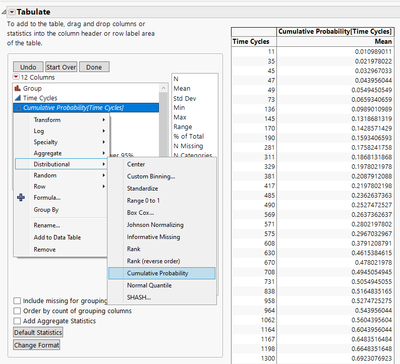Image resolution: width=400 pixels, height=364 pixels.
Task: Choose Range 0 to 1 transform
Action: (x=143, y=201)
